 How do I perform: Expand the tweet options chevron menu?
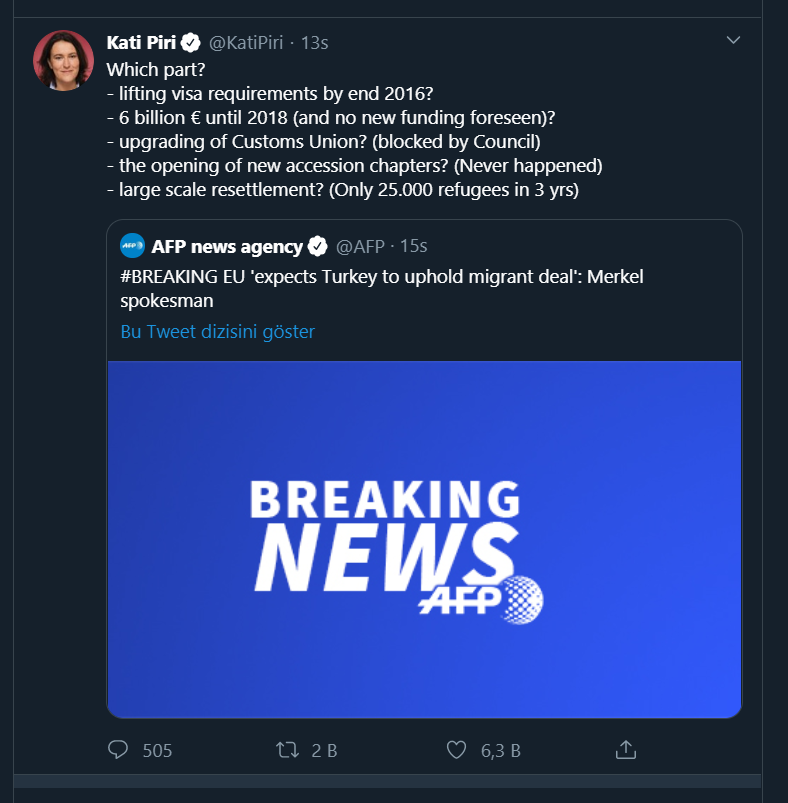click(733, 41)
